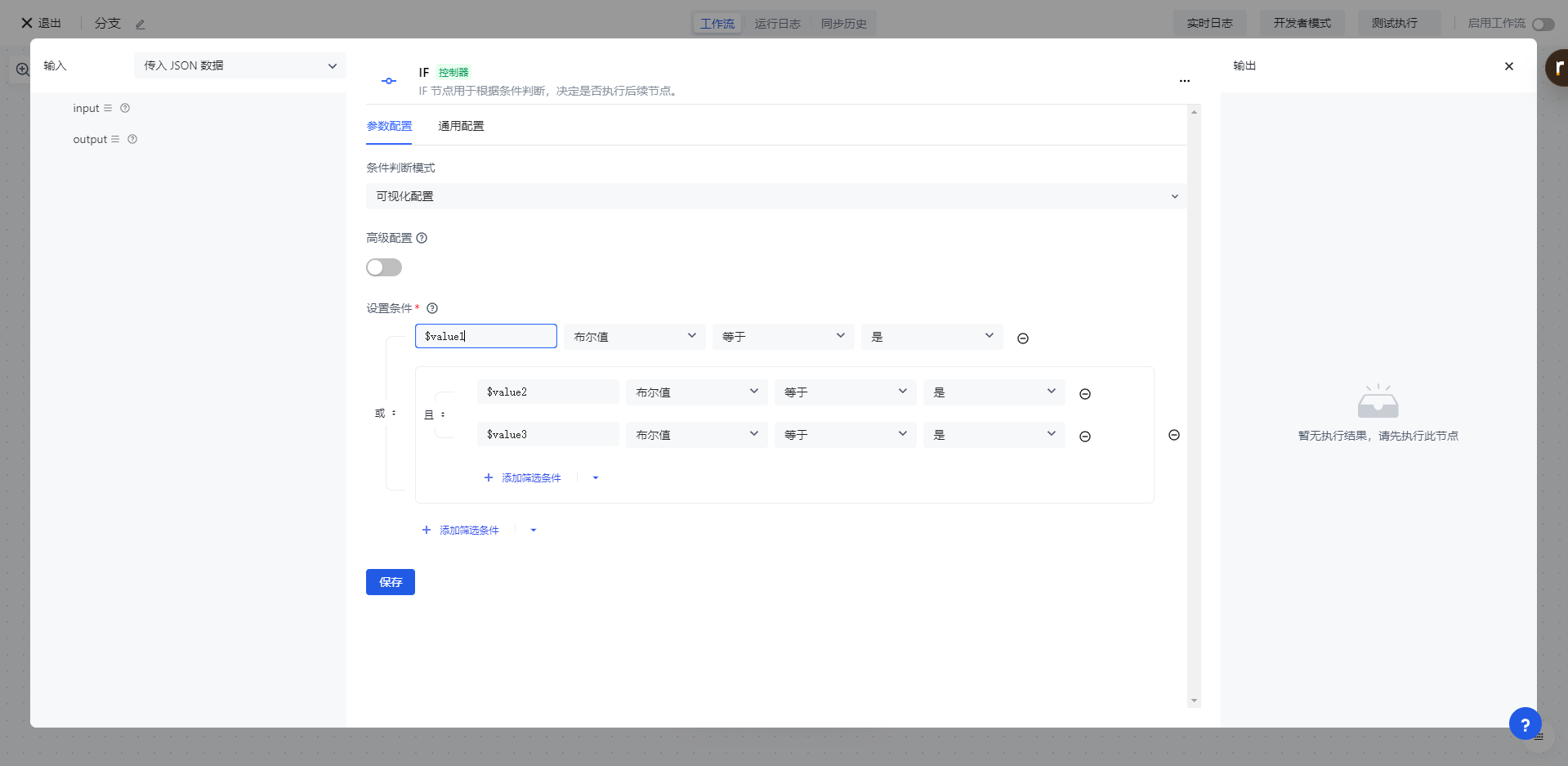
Task: Delete the nested condition group
Action: 1173,435
